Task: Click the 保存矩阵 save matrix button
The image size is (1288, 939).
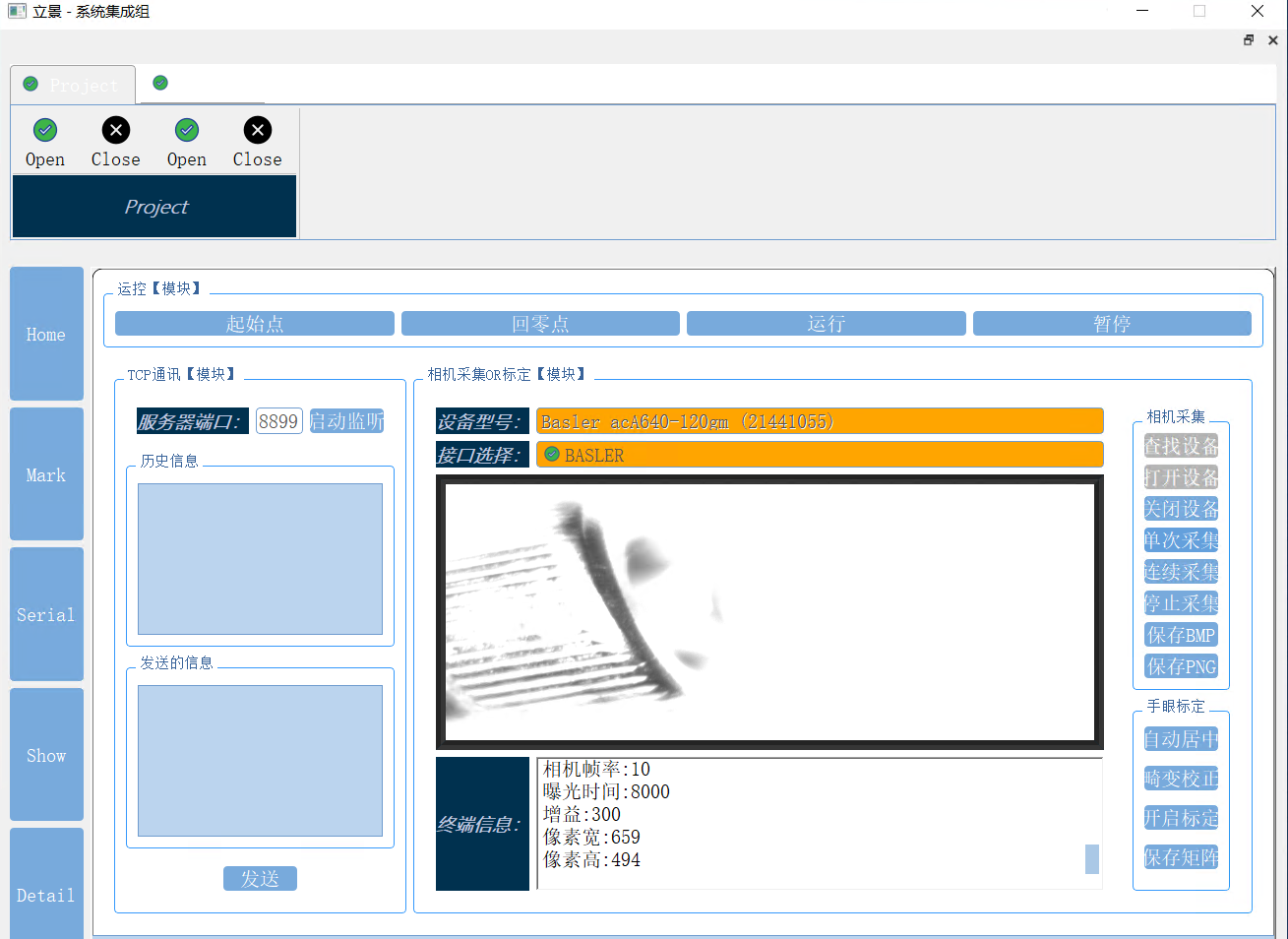Action: 1181,857
